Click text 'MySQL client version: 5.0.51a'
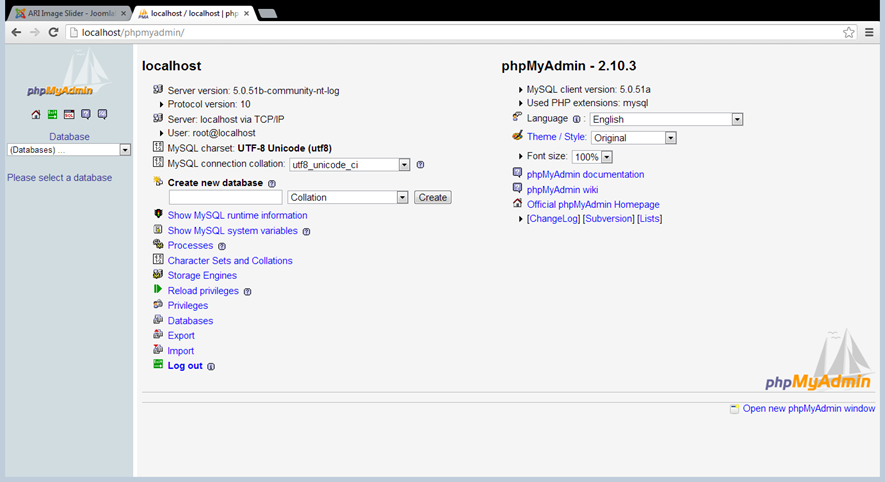The height and width of the screenshot is (482, 885). pos(589,90)
